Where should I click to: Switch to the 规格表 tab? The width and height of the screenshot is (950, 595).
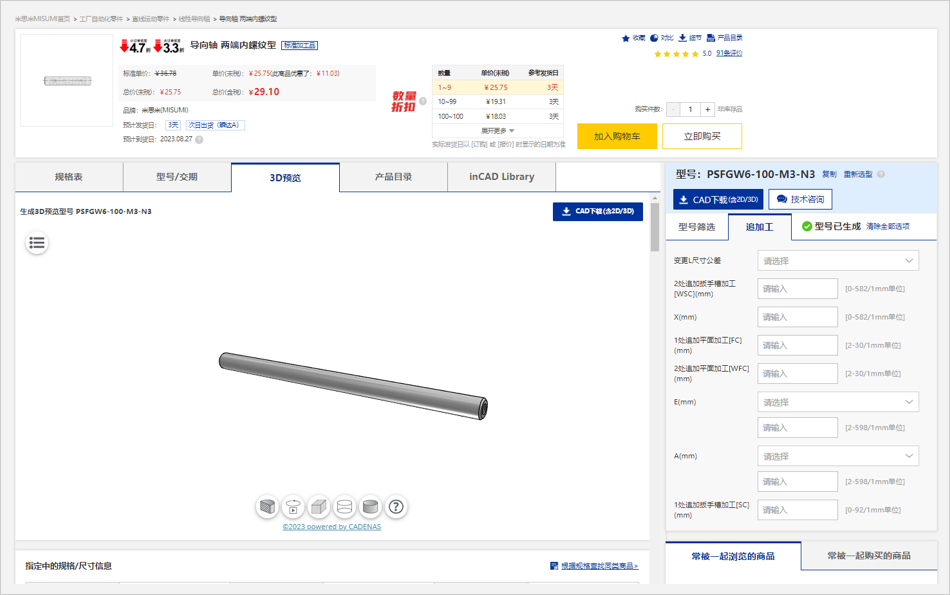(x=69, y=177)
